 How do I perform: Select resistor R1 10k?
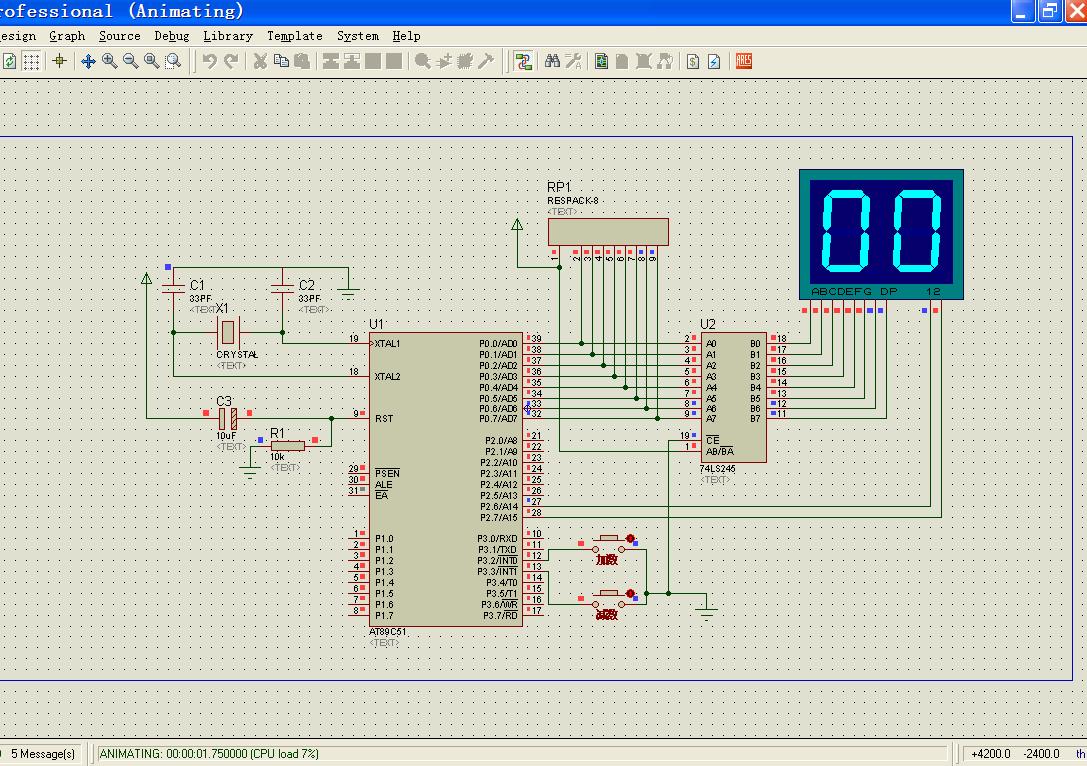pyautogui.click(x=288, y=446)
